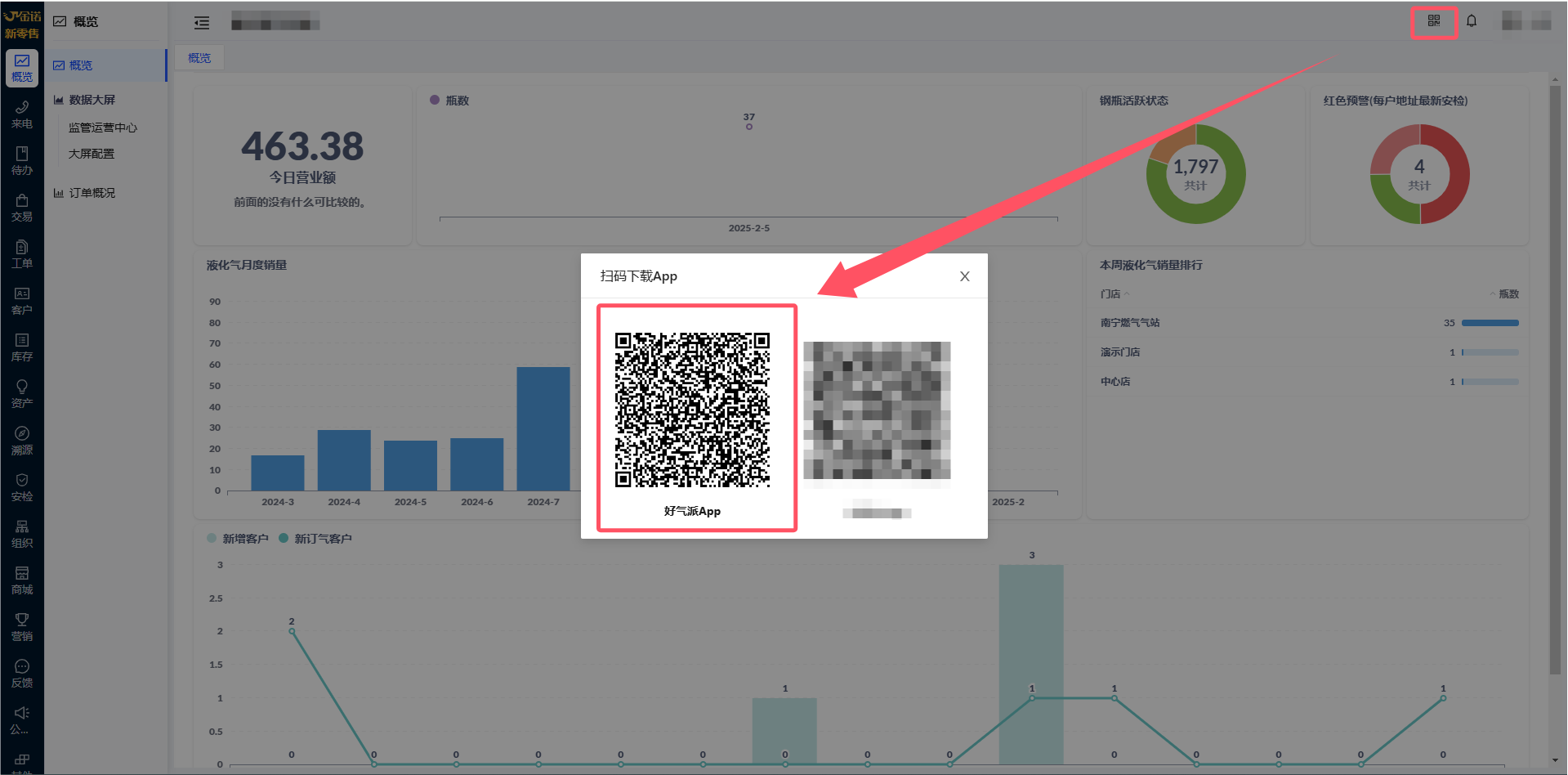Open the 资产 lightbulb icon
Screen dimensions: 1568x775
22,394
